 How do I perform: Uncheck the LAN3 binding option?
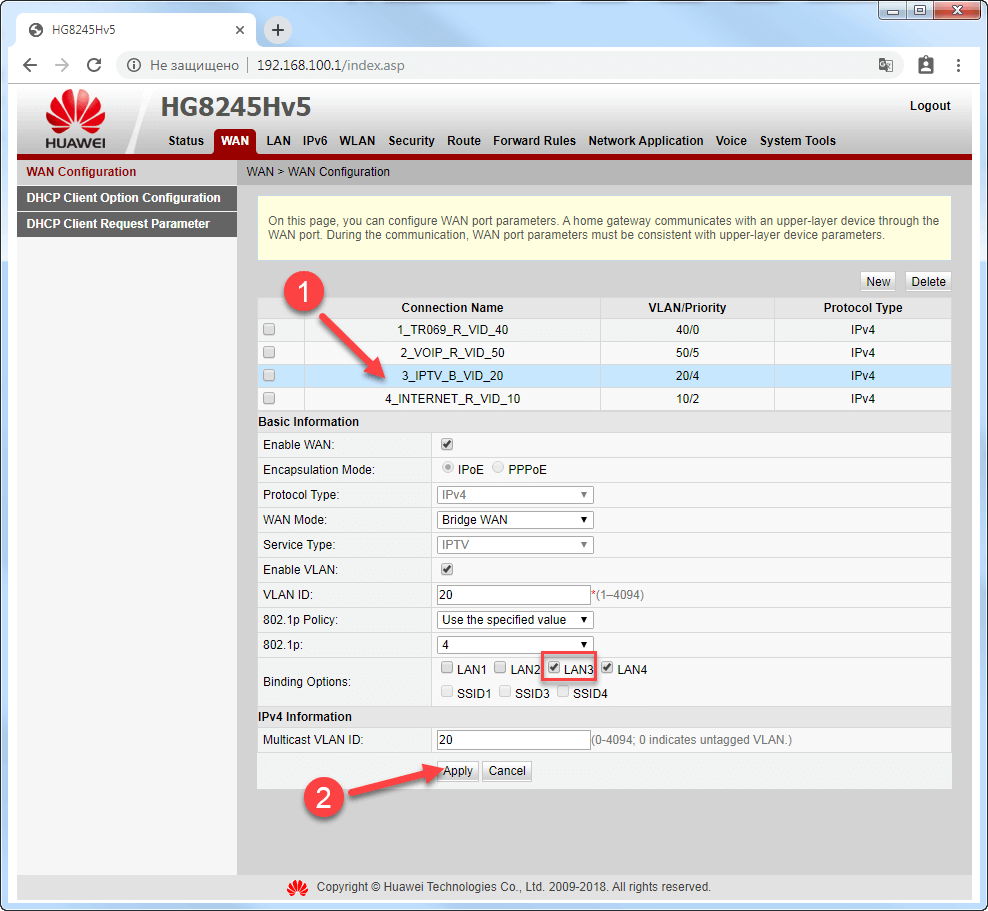553,668
